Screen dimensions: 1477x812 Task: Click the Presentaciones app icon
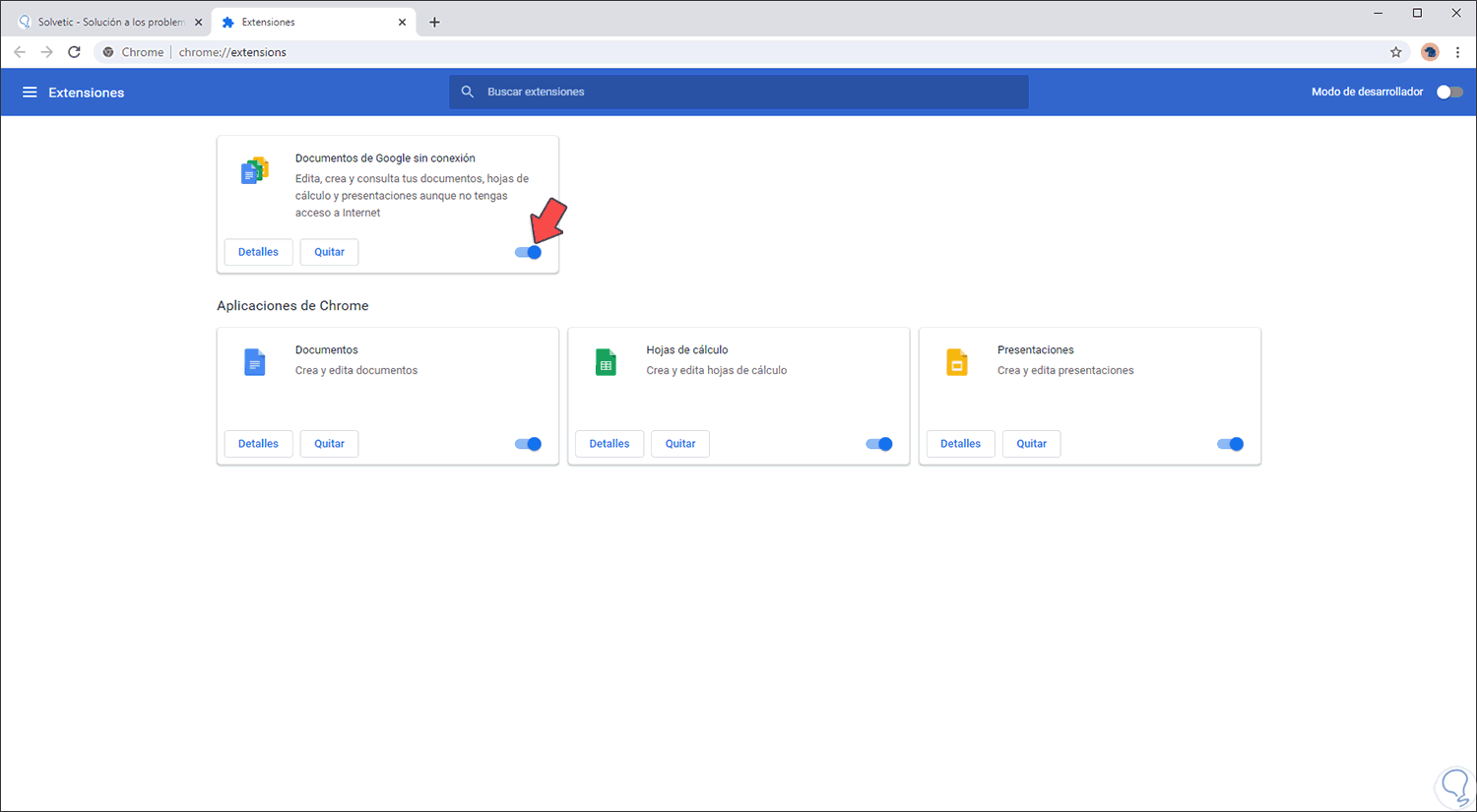click(957, 362)
